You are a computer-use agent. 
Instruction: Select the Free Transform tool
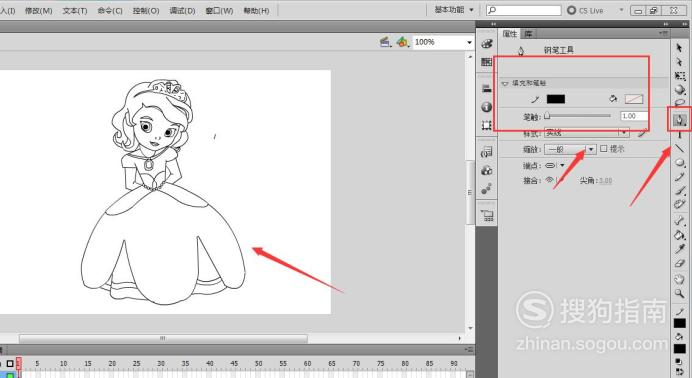click(680, 76)
